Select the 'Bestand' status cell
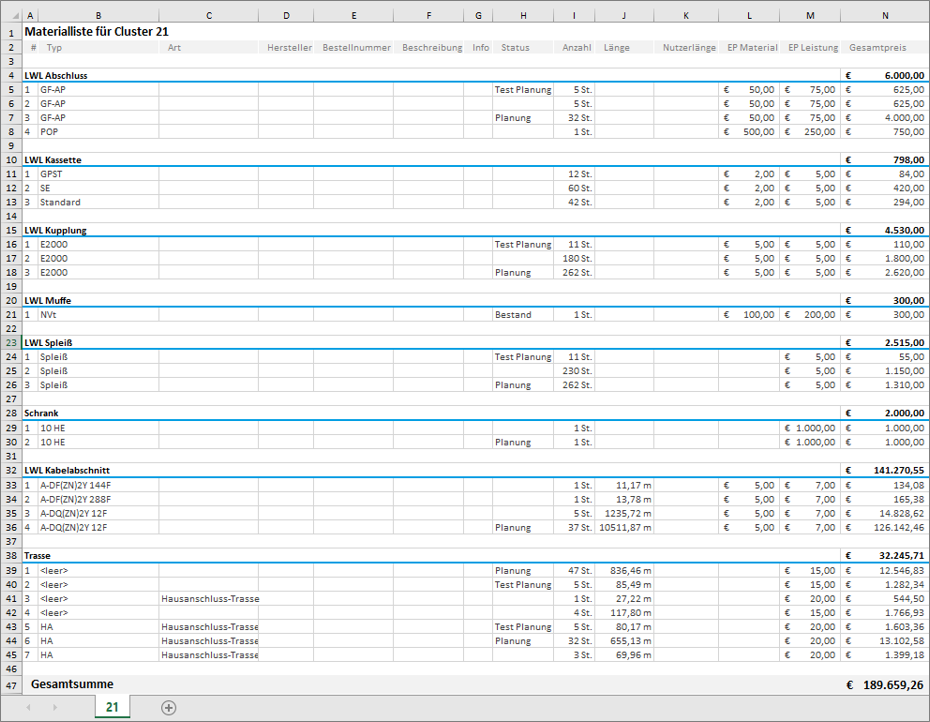This screenshot has width=930, height=722. 523,314
